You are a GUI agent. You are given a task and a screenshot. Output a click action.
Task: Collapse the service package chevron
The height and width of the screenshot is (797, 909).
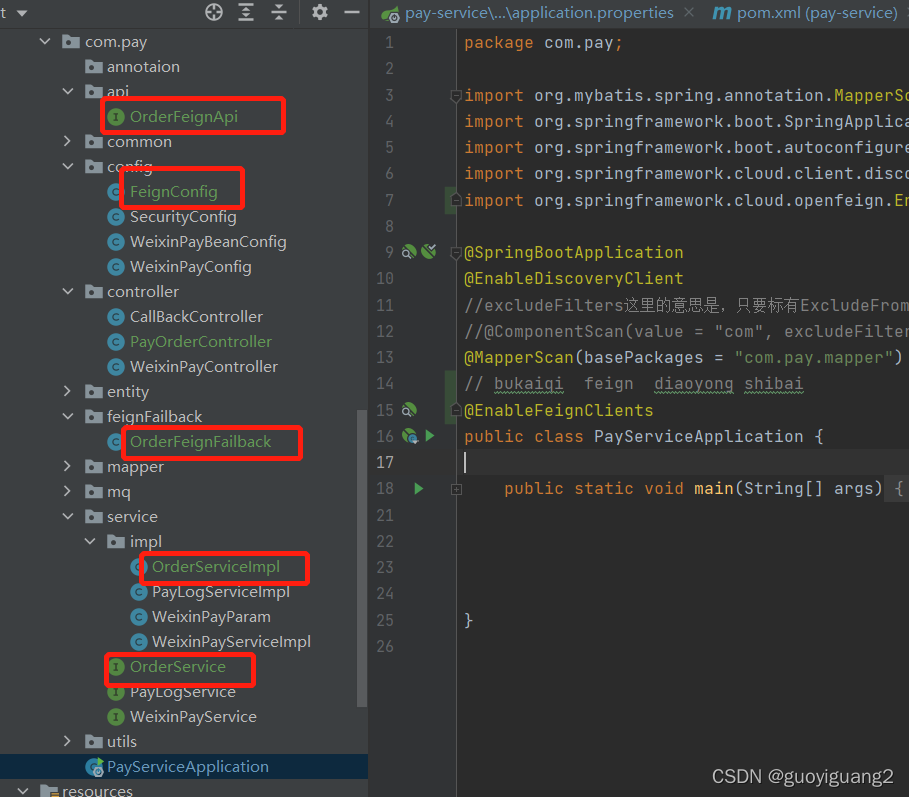(68, 516)
